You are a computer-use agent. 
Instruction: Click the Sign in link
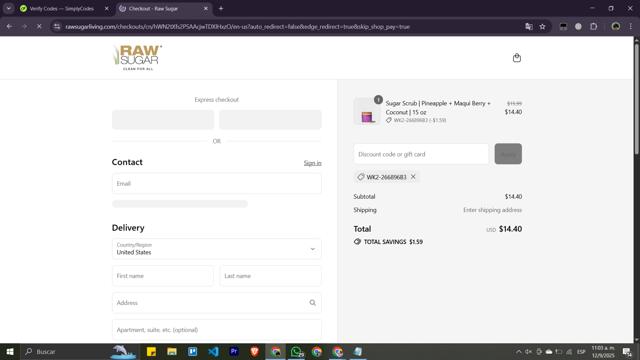pos(312,163)
